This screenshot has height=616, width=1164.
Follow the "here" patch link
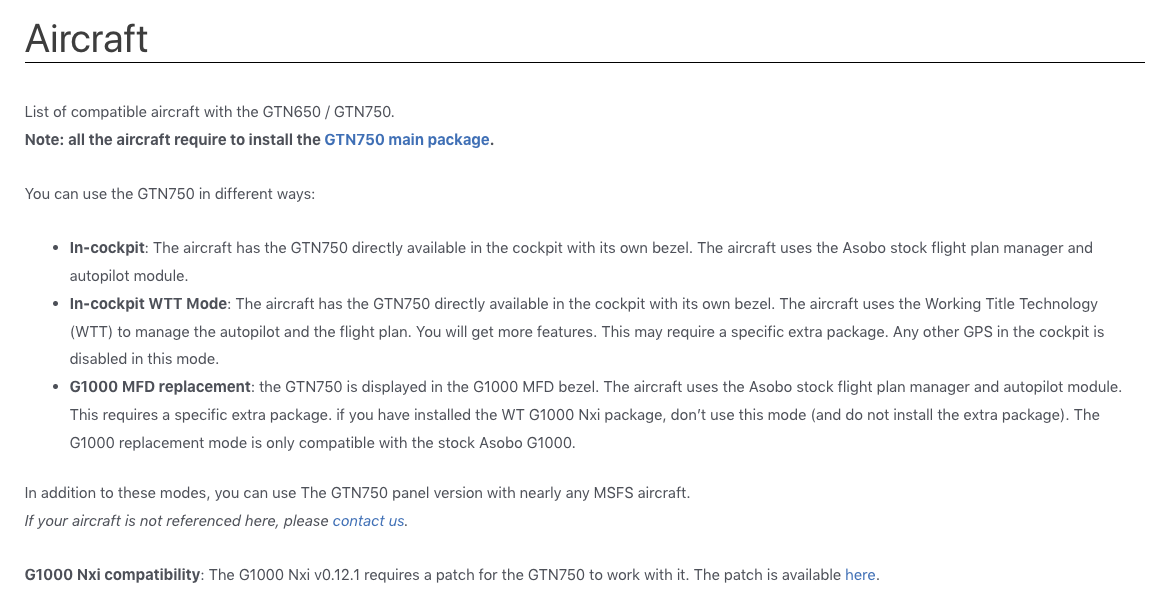click(x=860, y=575)
